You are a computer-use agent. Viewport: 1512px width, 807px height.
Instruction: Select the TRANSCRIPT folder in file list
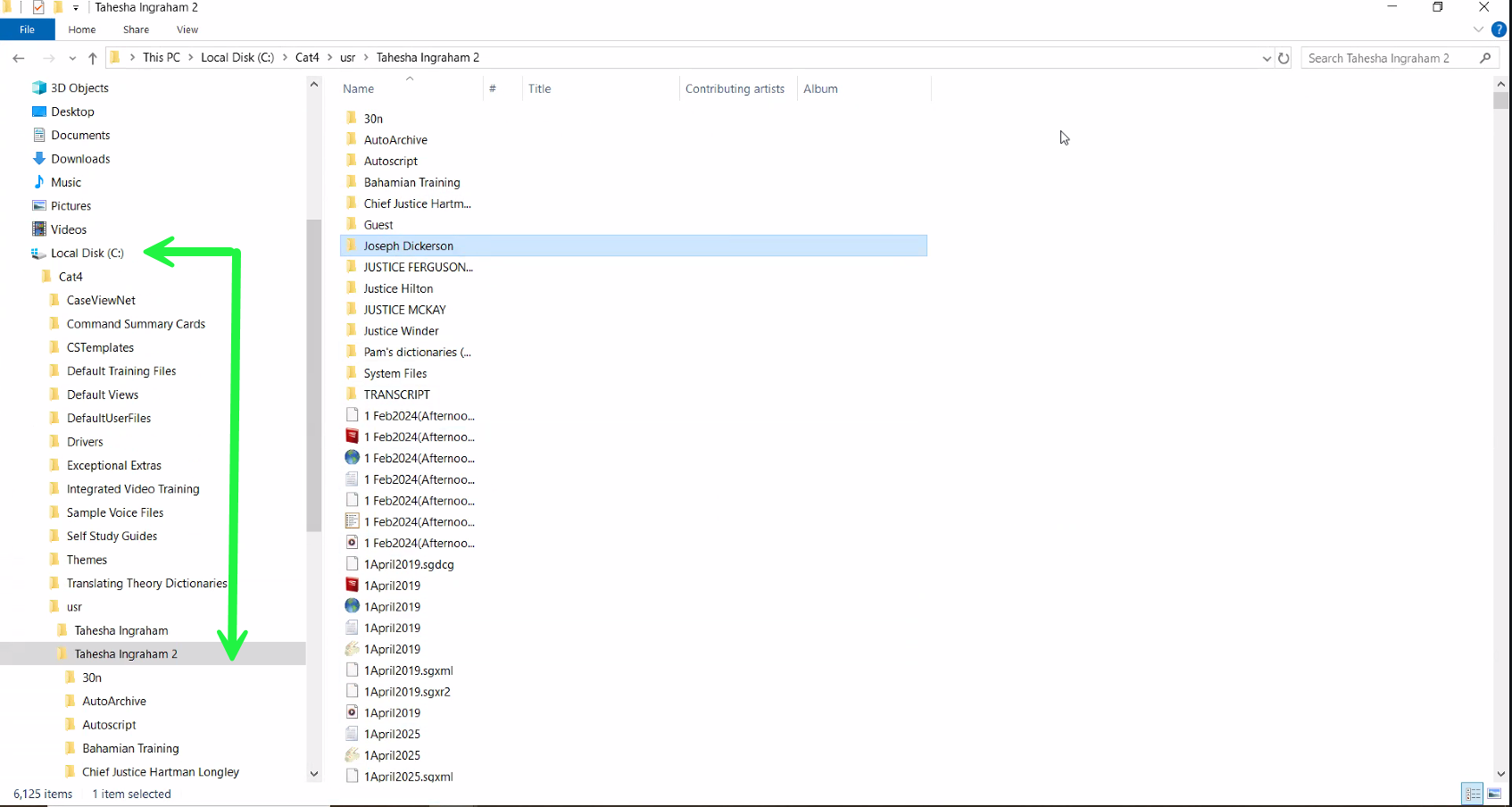tap(396, 395)
